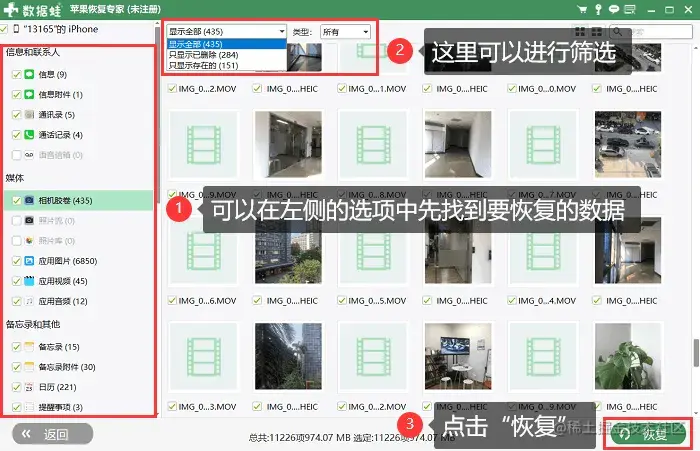Select the 应用视频 (45) category label
The width and height of the screenshot is (700, 451).
pos(63,281)
